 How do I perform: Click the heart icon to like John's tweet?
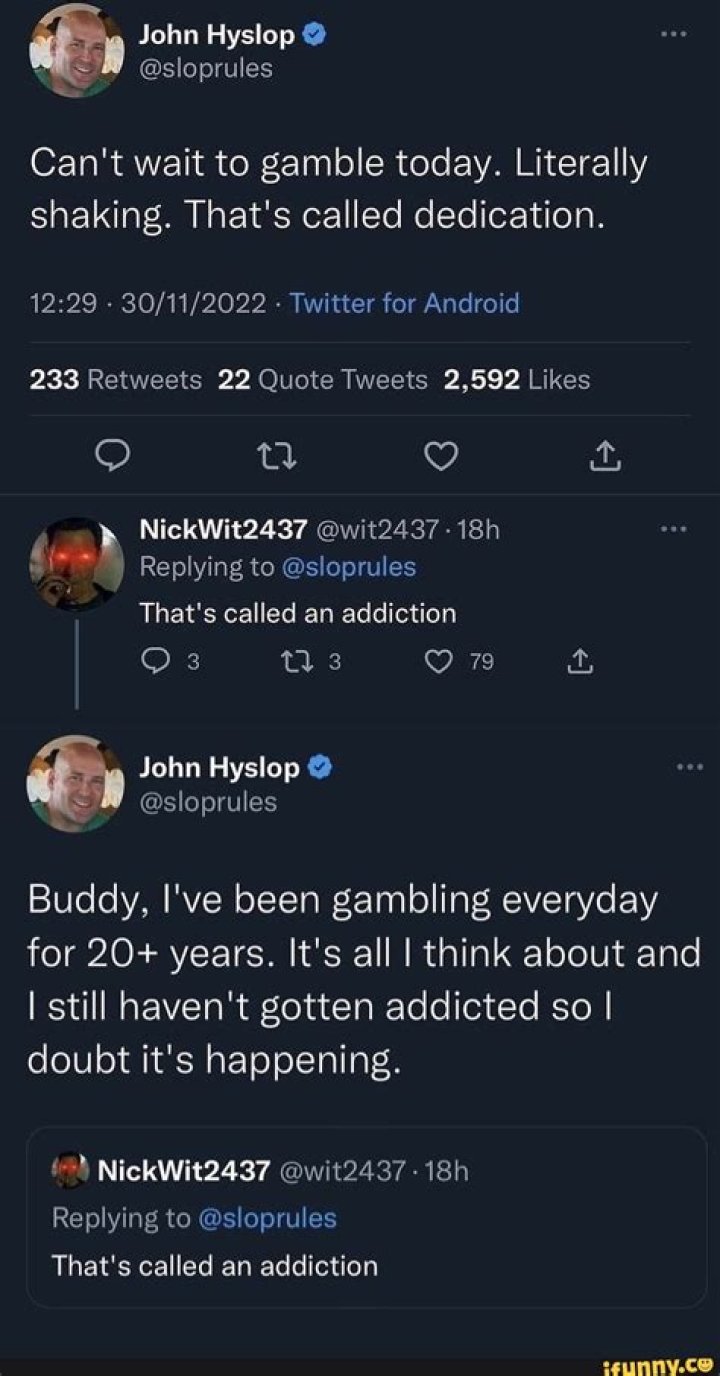[x=441, y=457]
